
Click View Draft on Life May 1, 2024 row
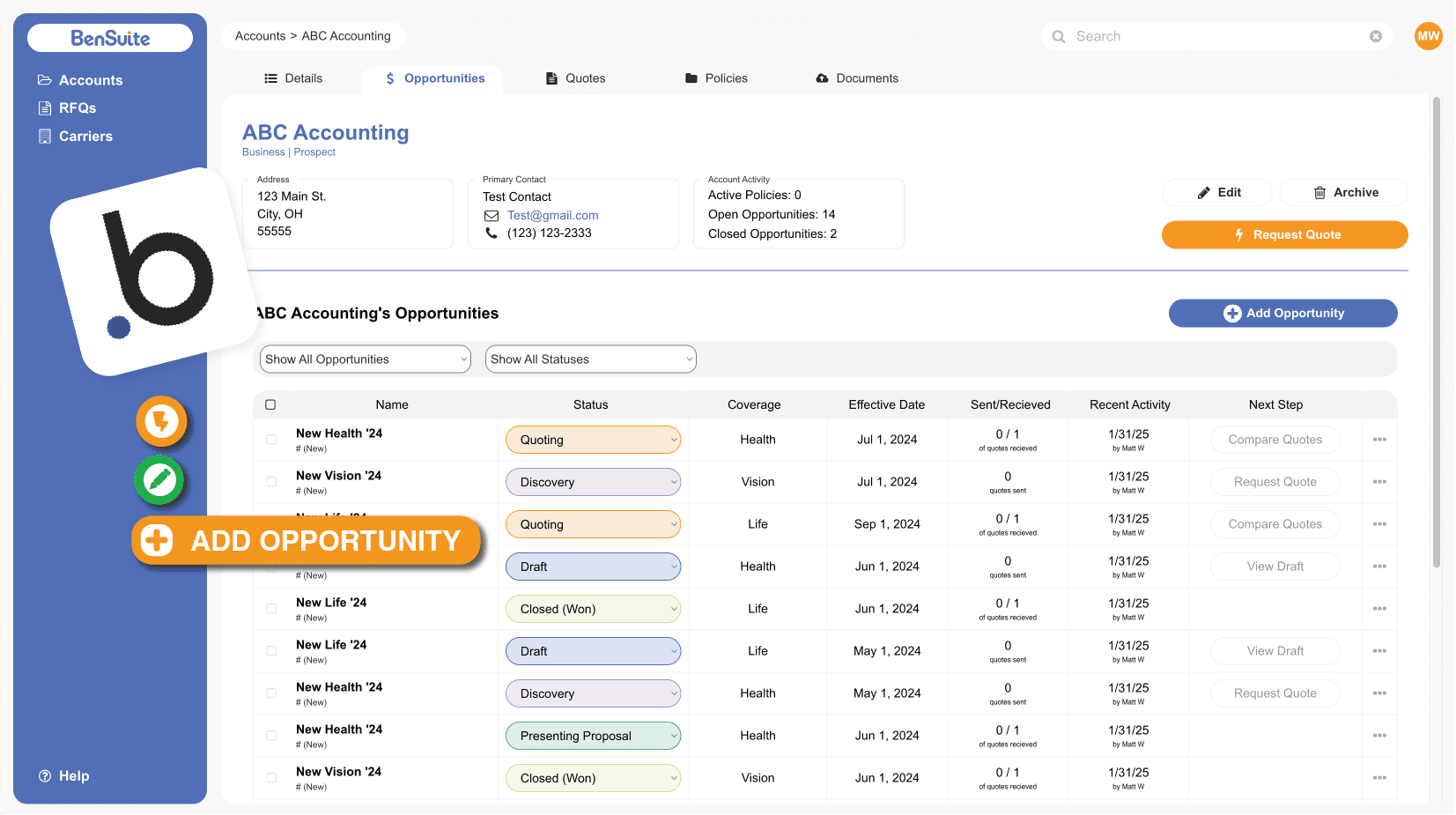pyautogui.click(x=1275, y=651)
